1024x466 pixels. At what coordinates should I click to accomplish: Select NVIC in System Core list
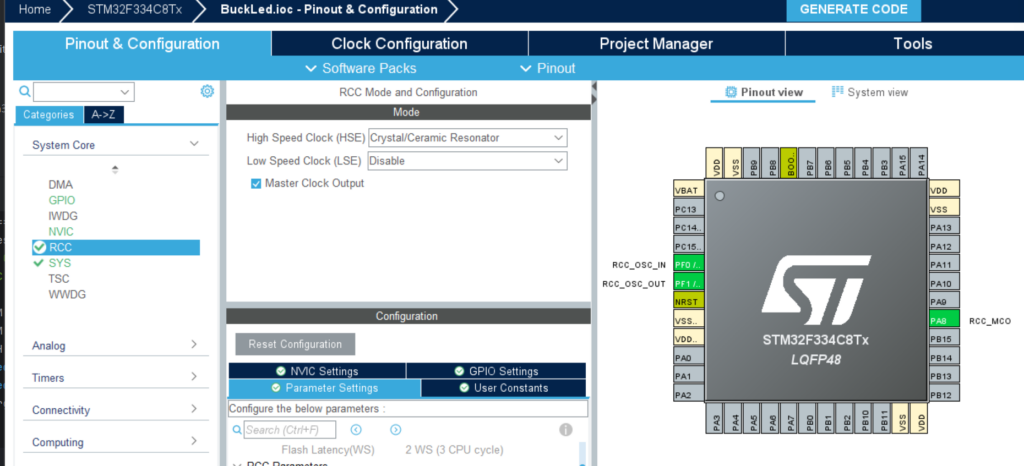pyautogui.click(x=61, y=232)
